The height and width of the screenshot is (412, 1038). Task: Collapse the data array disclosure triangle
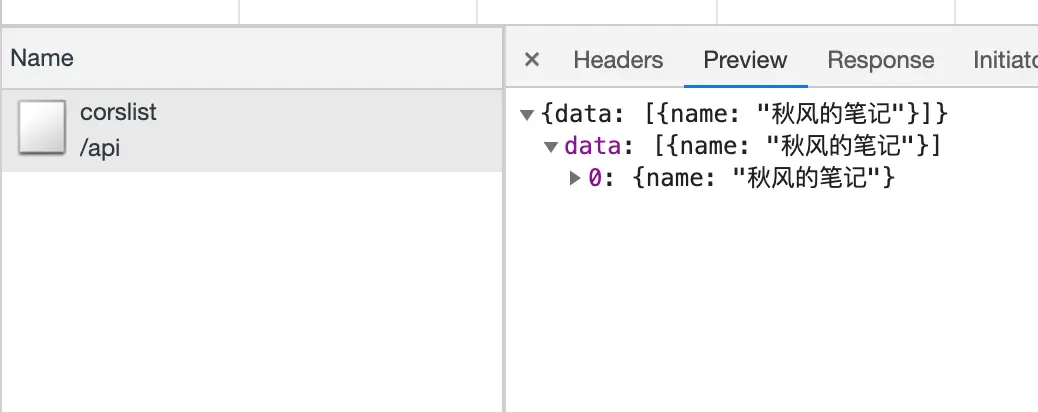coord(551,146)
